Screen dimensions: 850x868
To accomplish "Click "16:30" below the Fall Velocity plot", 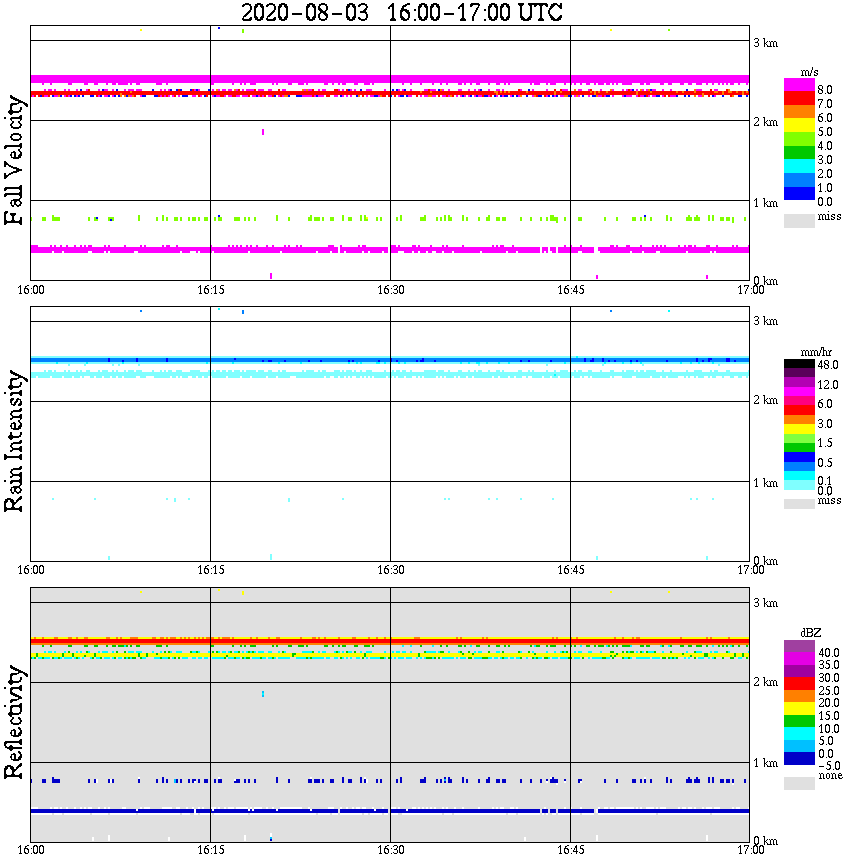I will 390,290.
